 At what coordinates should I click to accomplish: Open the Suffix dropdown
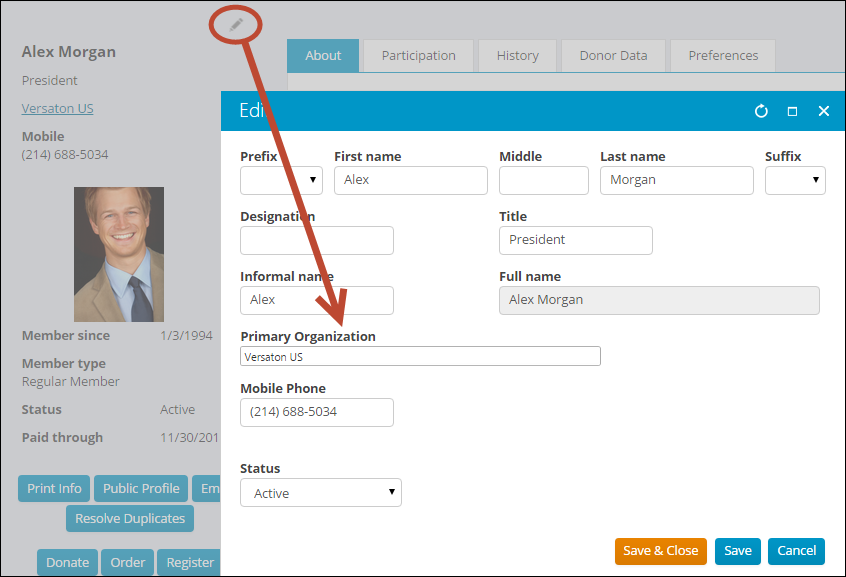coord(795,180)
